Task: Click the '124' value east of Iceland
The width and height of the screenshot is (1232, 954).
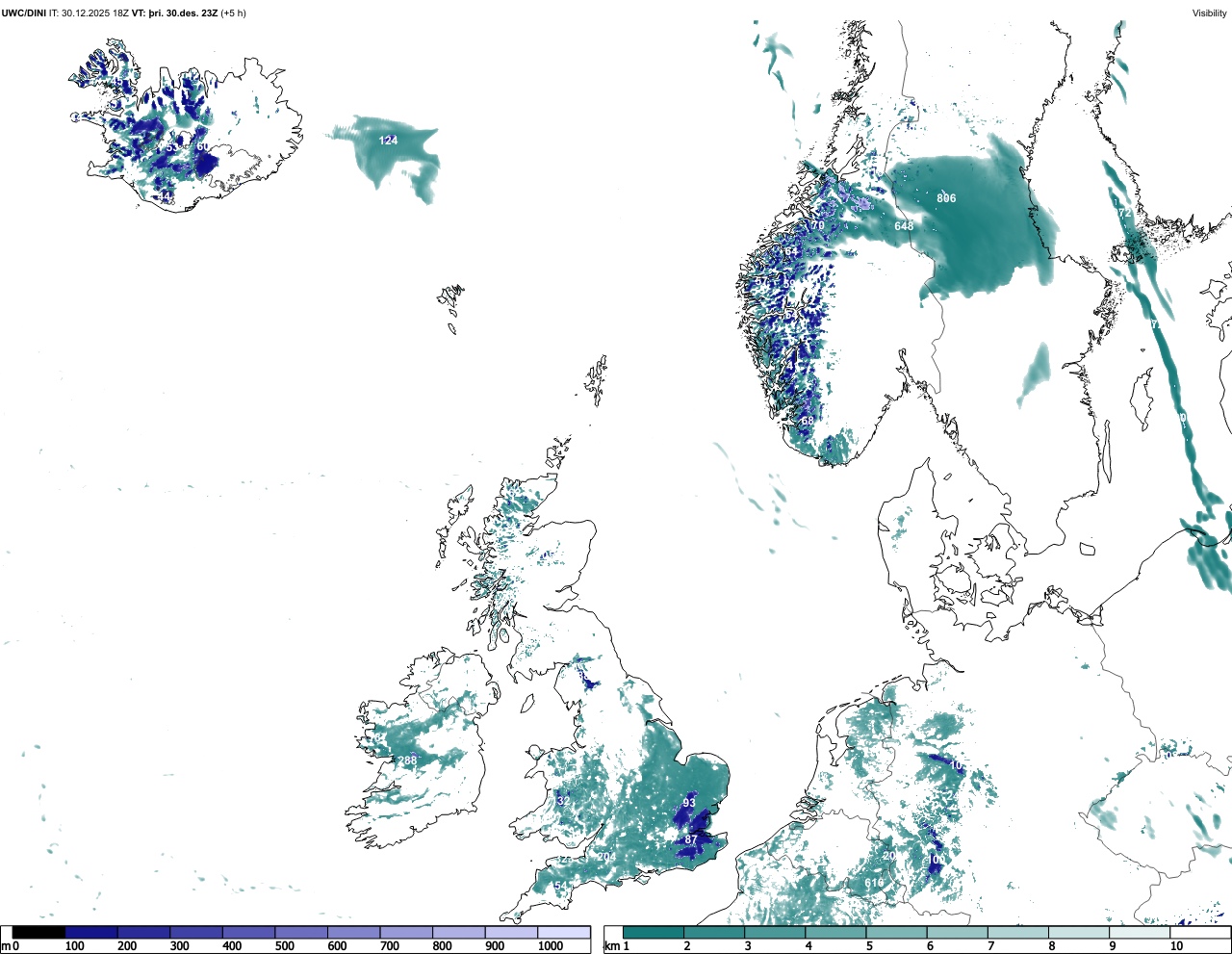Action: 388,141
